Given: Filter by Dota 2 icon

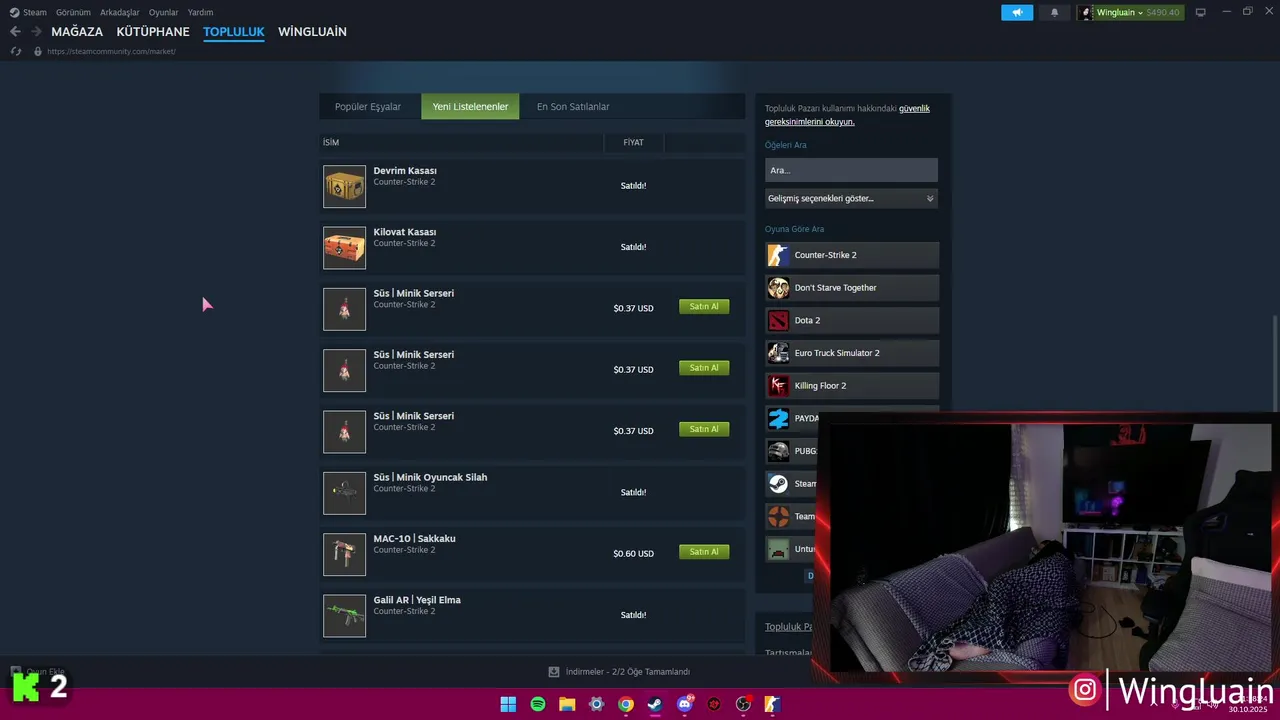Looking at the screenshot, I should pyautogui.click(x=778, y=320).
